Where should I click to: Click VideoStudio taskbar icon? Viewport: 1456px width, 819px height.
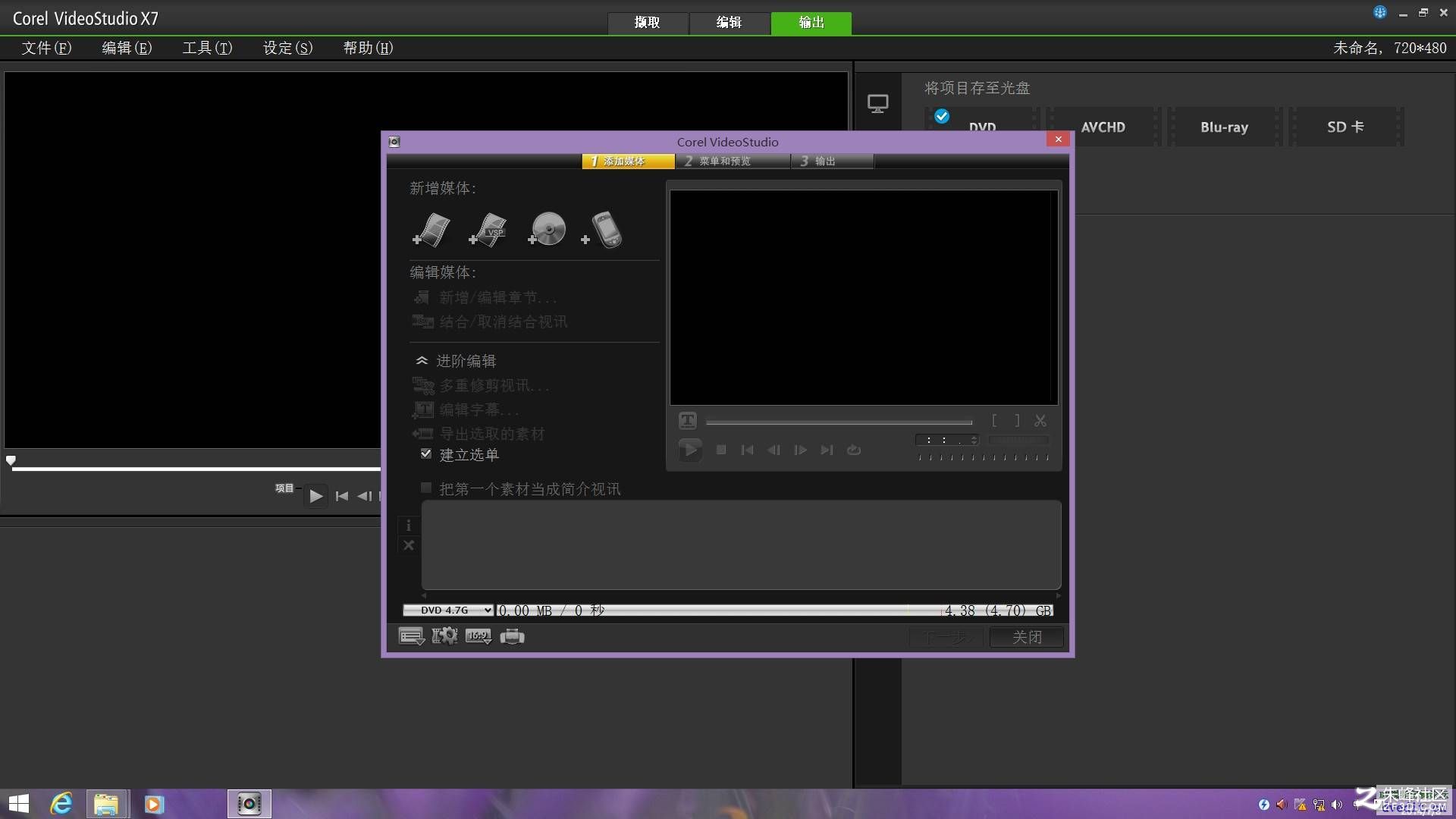pos(249,804)
